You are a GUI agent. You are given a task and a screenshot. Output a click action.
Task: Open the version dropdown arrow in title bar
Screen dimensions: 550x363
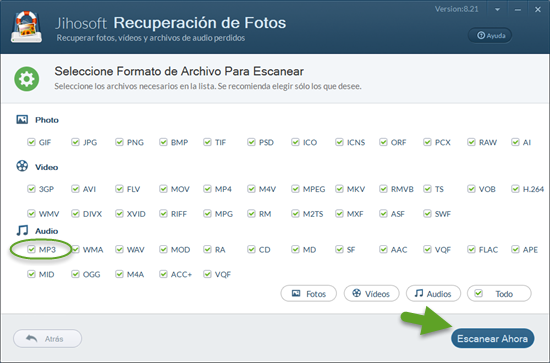497,10
